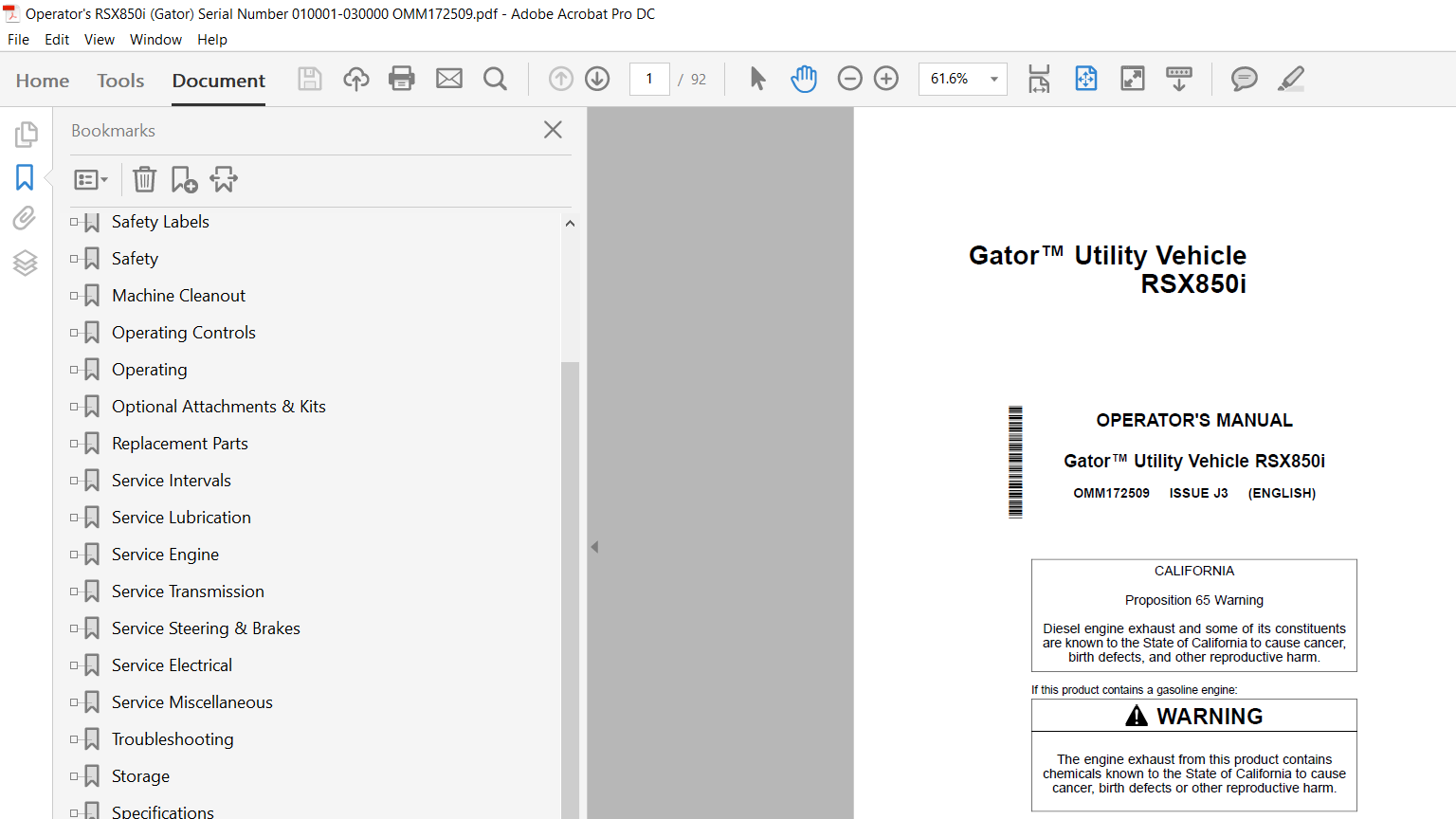Open the bookmark options dropdown menu
This screenshot has height=819, width=1456.
[91, 179]
